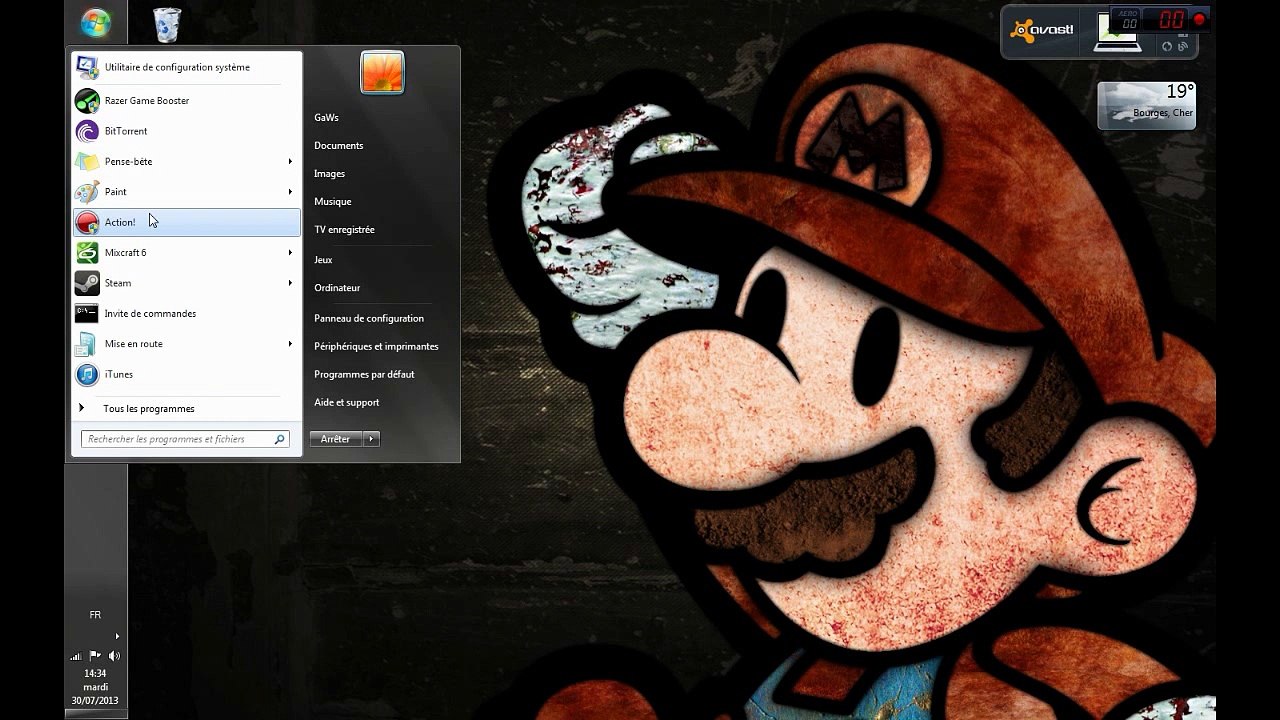Click the Arrêter shutdown button
The height and width of the screenshot is (720, 1280).
tap(336, 439)
